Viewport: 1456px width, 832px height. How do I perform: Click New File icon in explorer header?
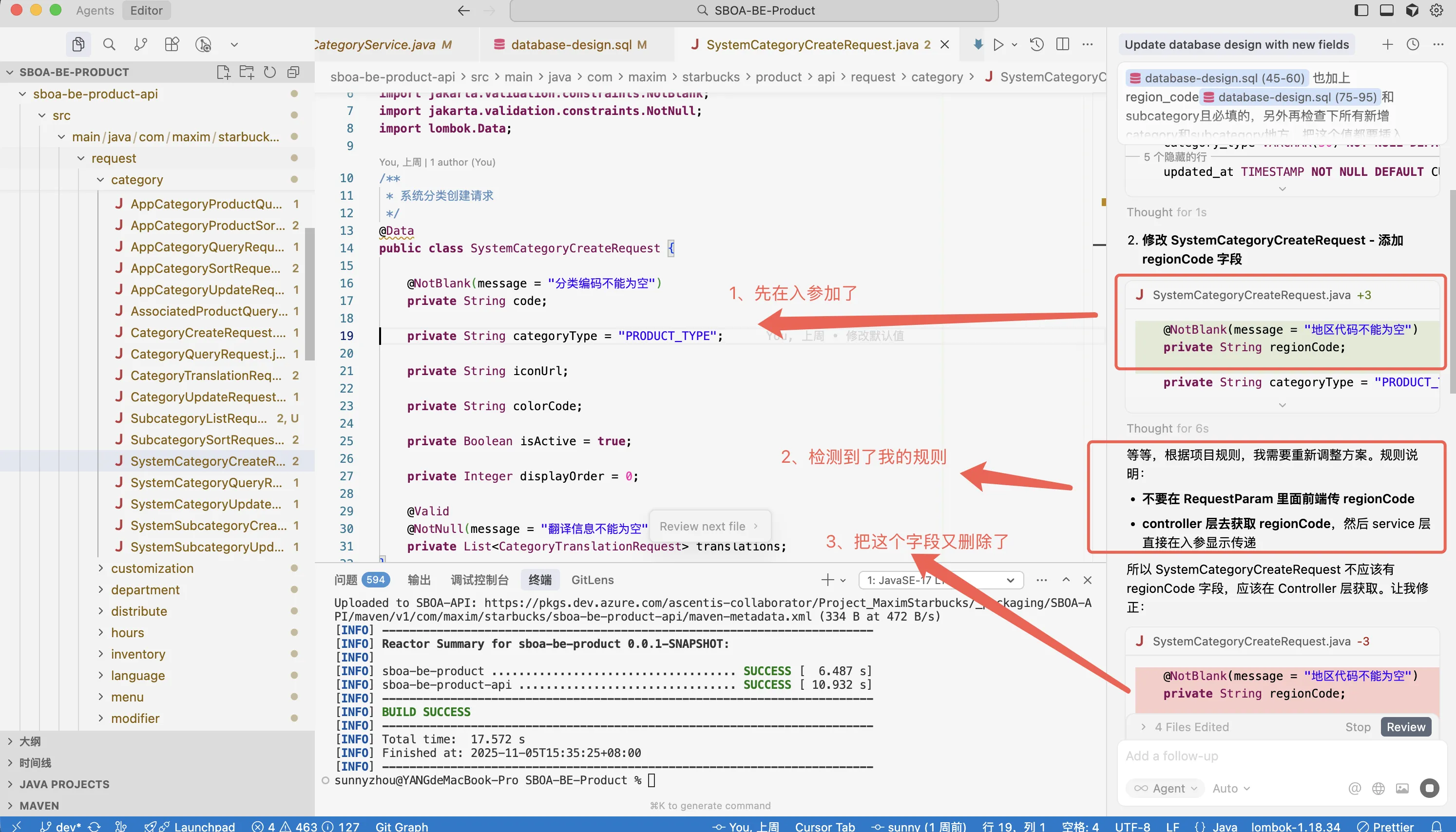224,72
